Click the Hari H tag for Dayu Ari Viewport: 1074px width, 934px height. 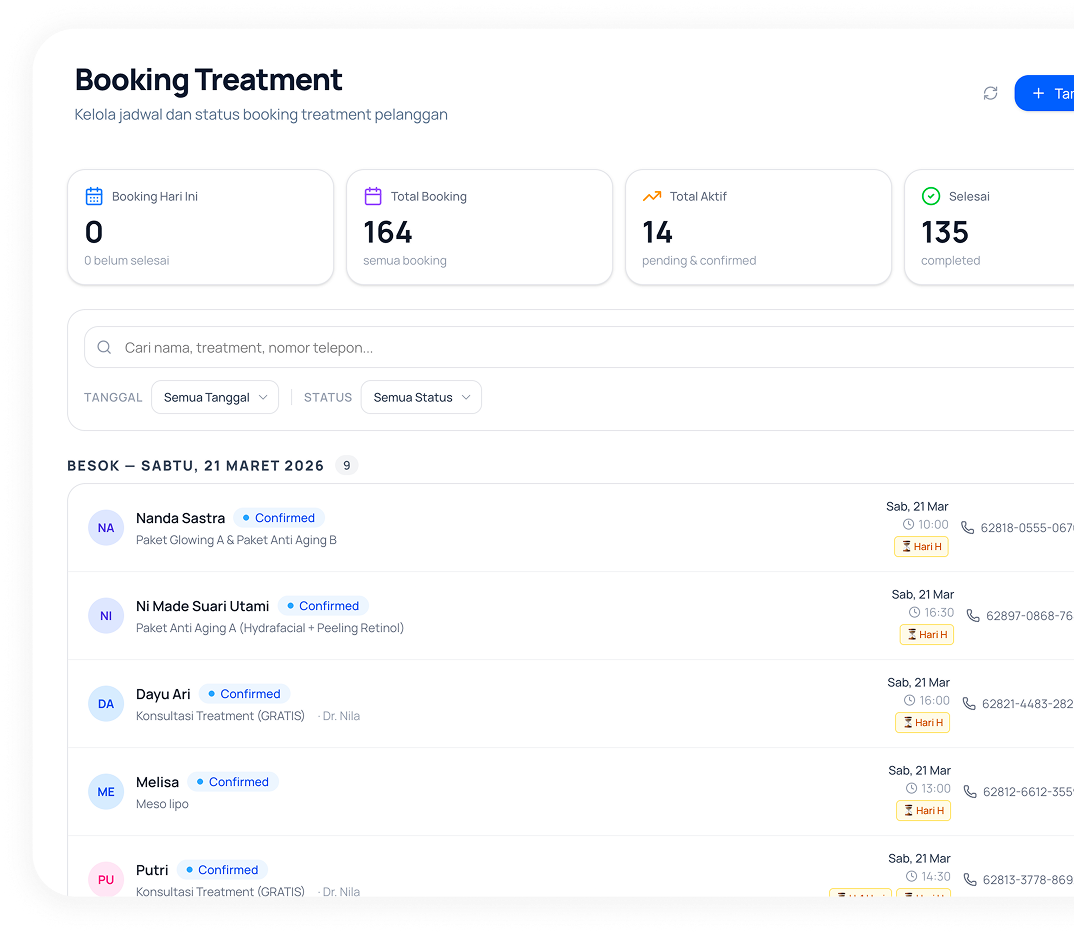[x=922, y=722]
